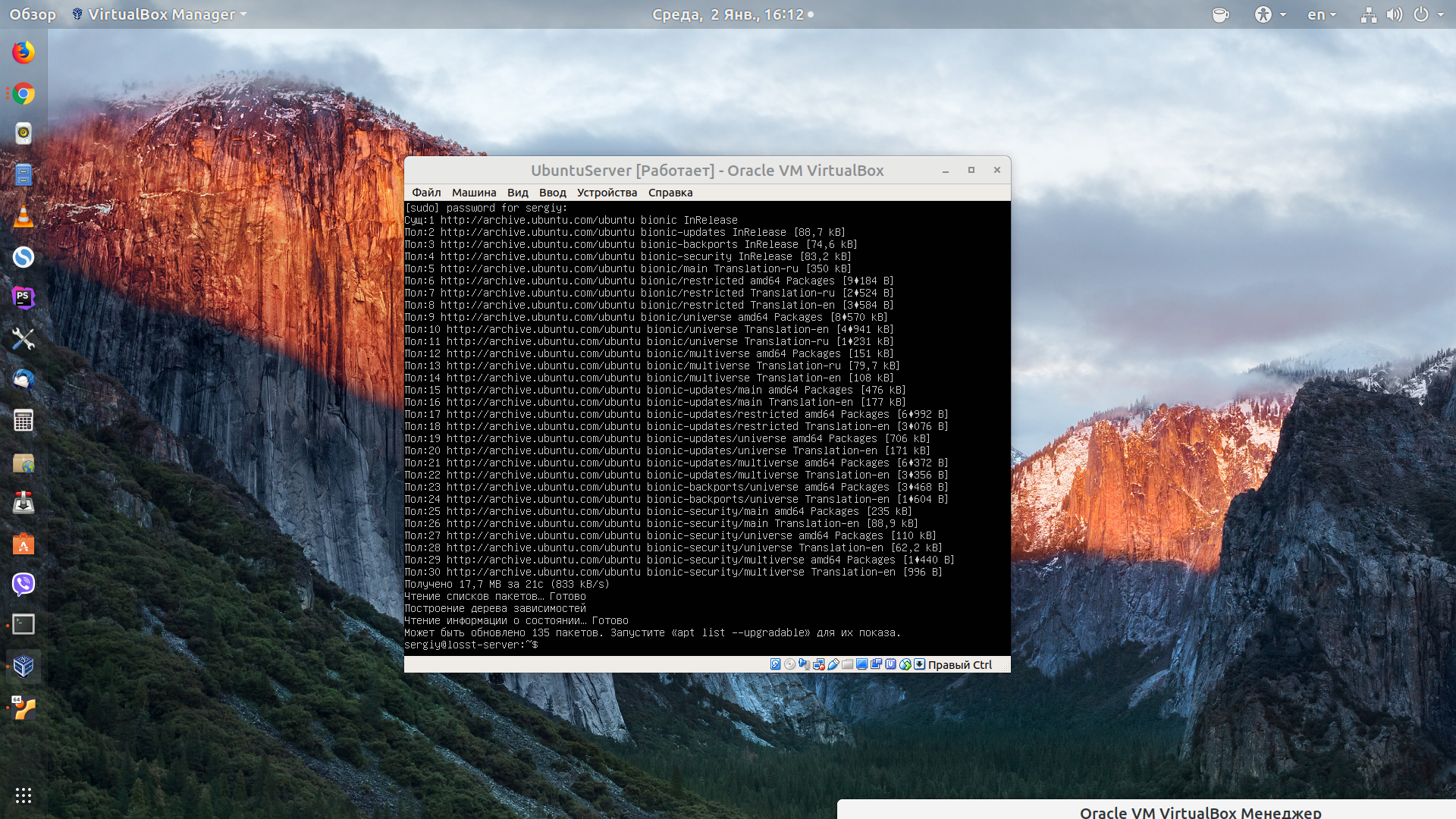Viewport: 1456px width, 819px height.
Task: Click the hard disk activity status icon
Action: (775, 664)
